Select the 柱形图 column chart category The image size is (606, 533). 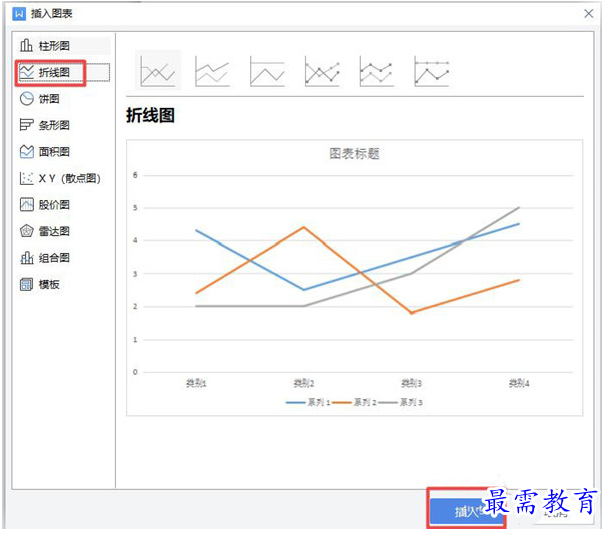(63, 46)
